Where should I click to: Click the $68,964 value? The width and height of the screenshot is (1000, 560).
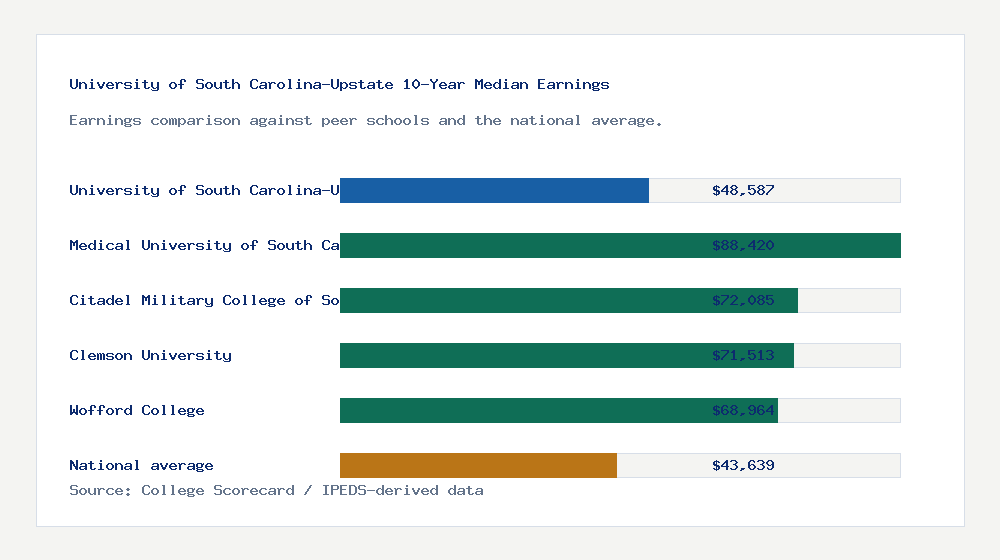click(743, 410)
